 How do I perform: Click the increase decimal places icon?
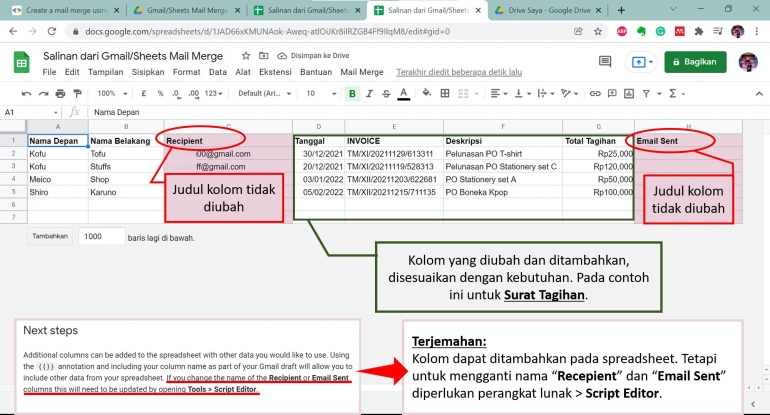tap(193, 93)
